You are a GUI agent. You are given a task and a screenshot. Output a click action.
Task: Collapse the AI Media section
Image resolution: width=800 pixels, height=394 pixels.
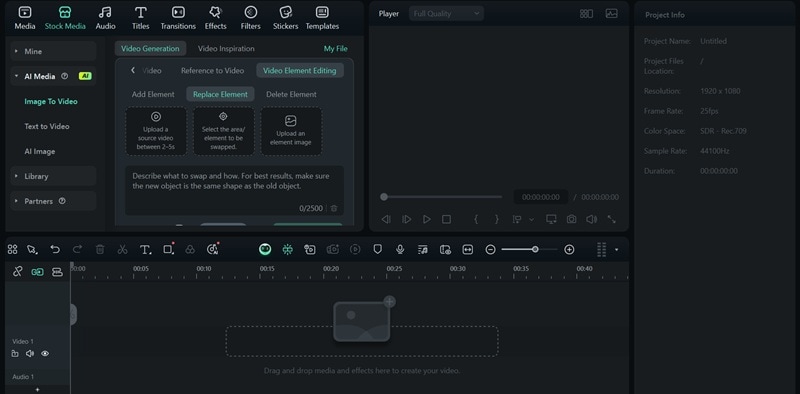[53, 76]
